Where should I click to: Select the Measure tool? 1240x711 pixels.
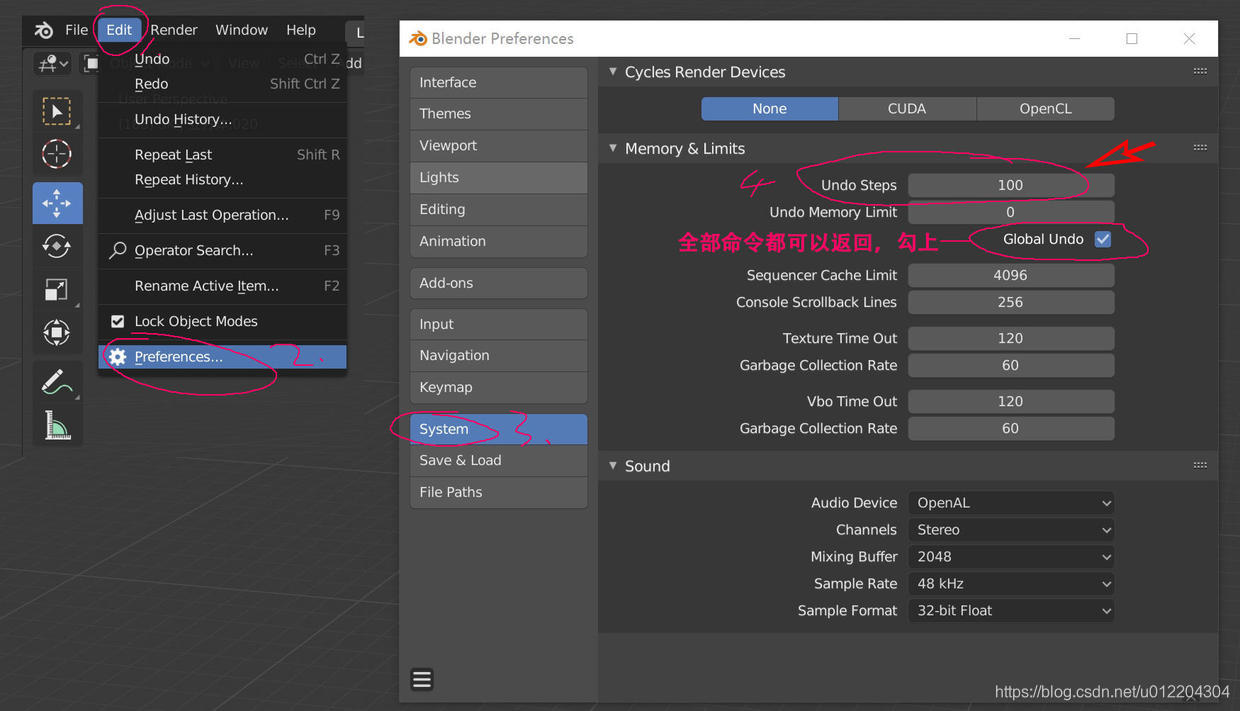click(x=56, y=425)
